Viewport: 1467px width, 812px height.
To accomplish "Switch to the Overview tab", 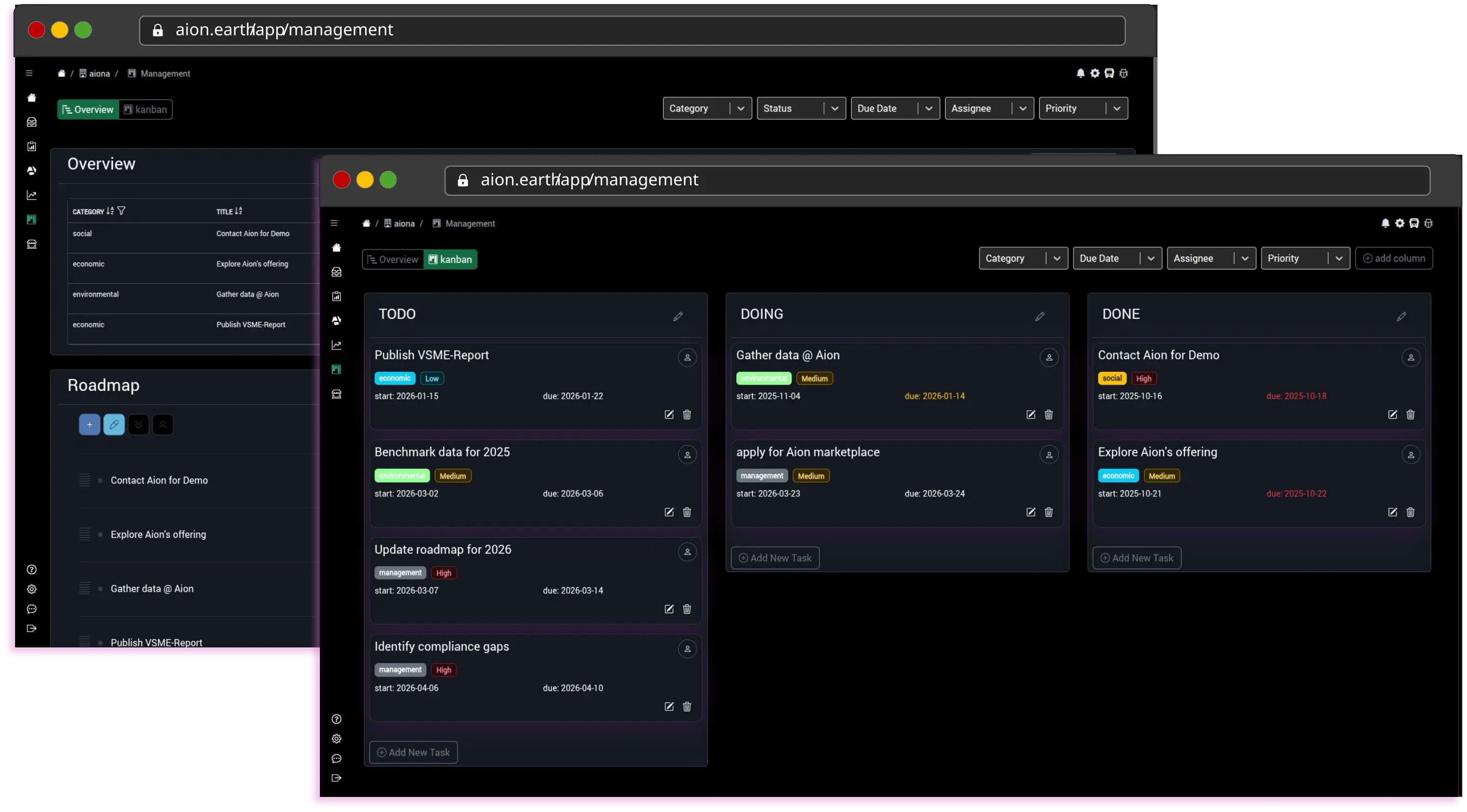I will (393, 259).
